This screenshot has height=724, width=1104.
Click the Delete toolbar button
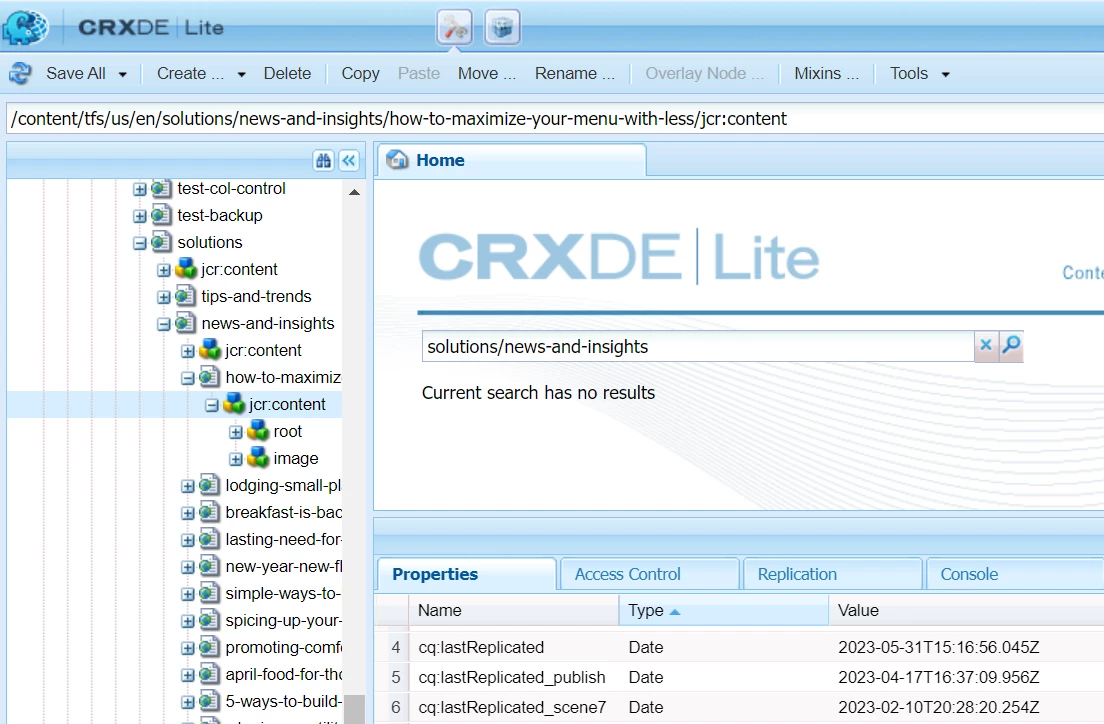tap(287, 73)
